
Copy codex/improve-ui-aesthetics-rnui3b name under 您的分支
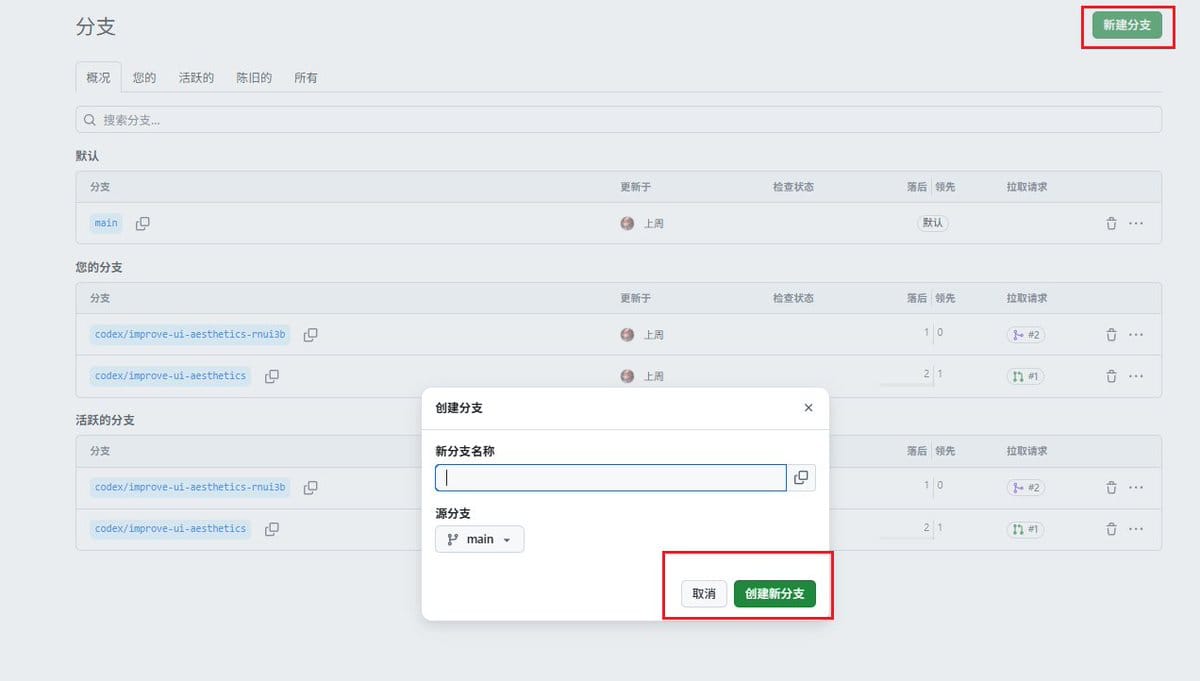311,335
